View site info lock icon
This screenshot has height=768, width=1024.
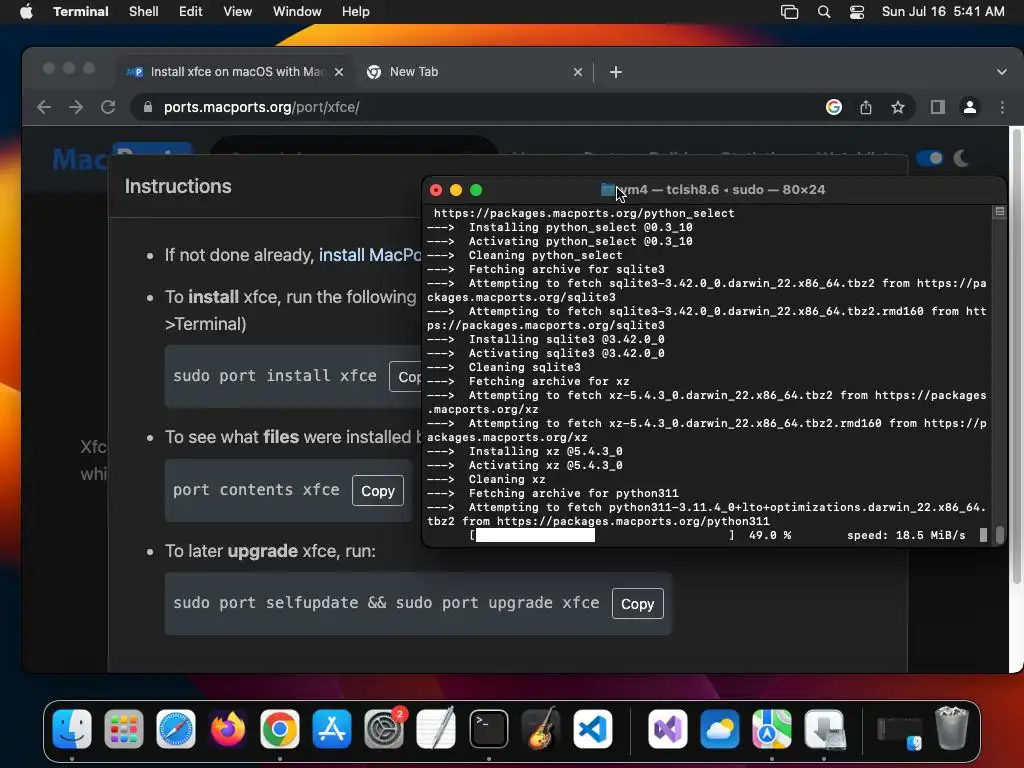148,107
